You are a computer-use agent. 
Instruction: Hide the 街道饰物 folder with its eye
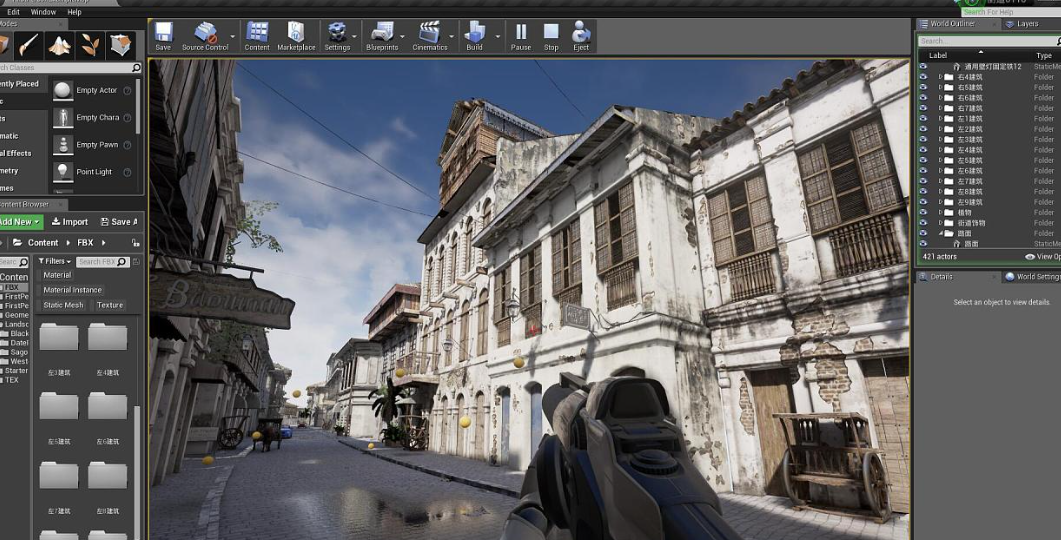pyautogui.click(x=923, y=223)
